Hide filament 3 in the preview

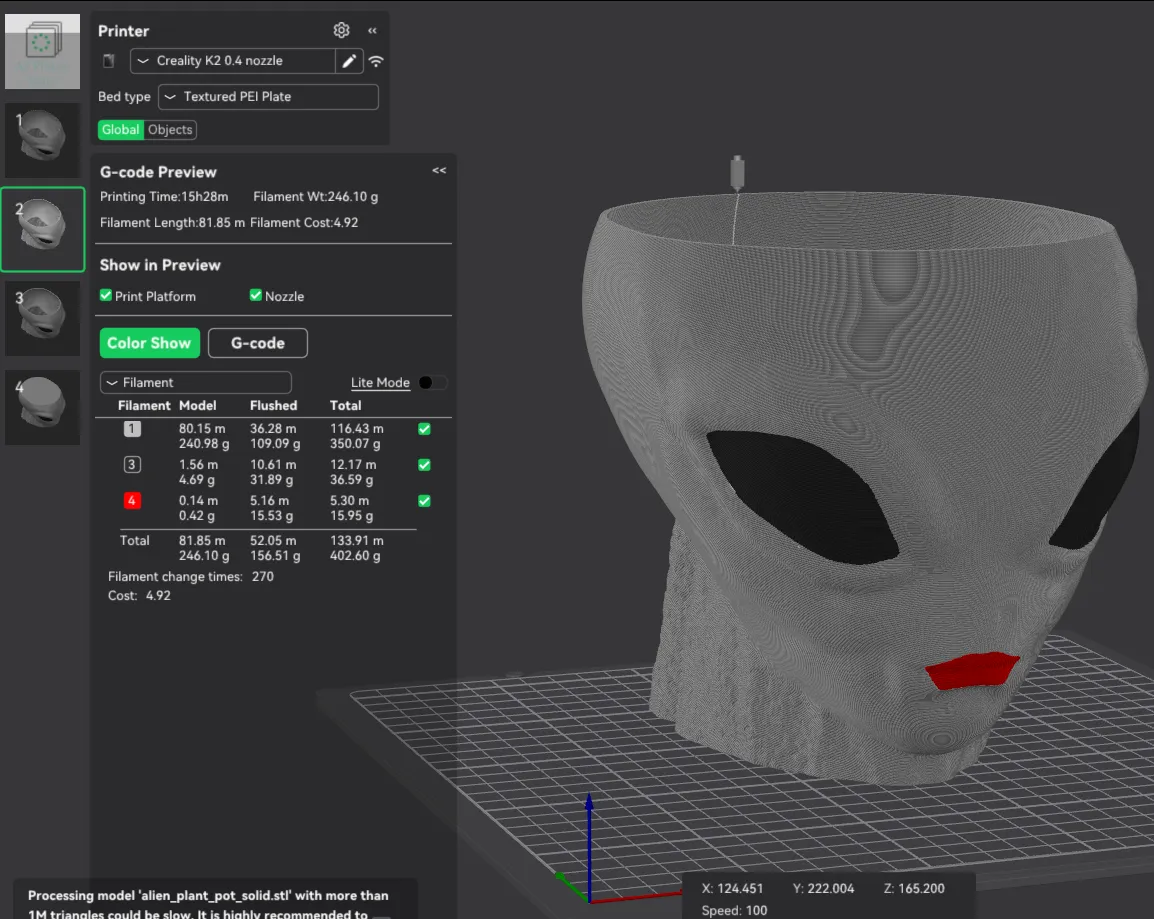click(x=425, y=465)
